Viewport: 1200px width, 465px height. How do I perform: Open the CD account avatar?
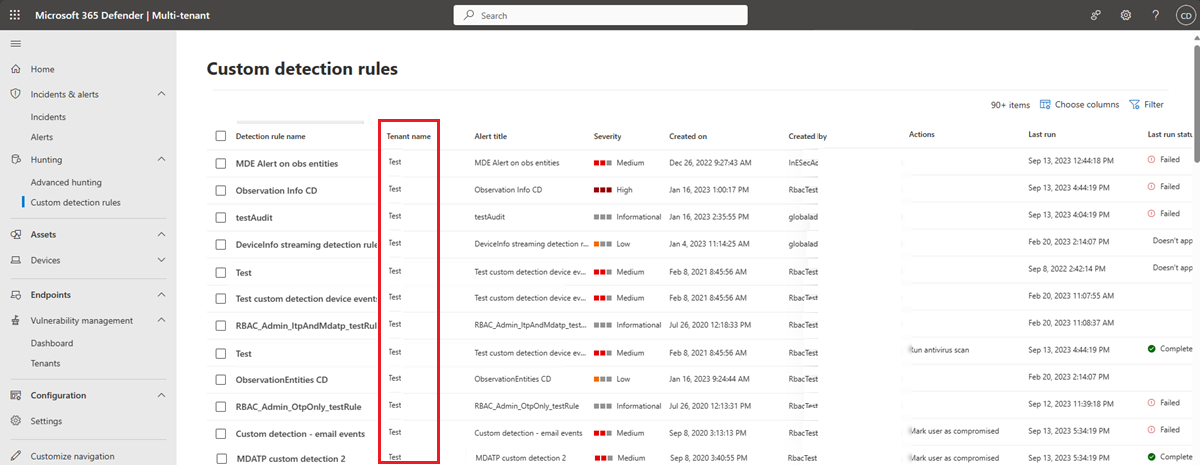click(x=1183, y=15)
